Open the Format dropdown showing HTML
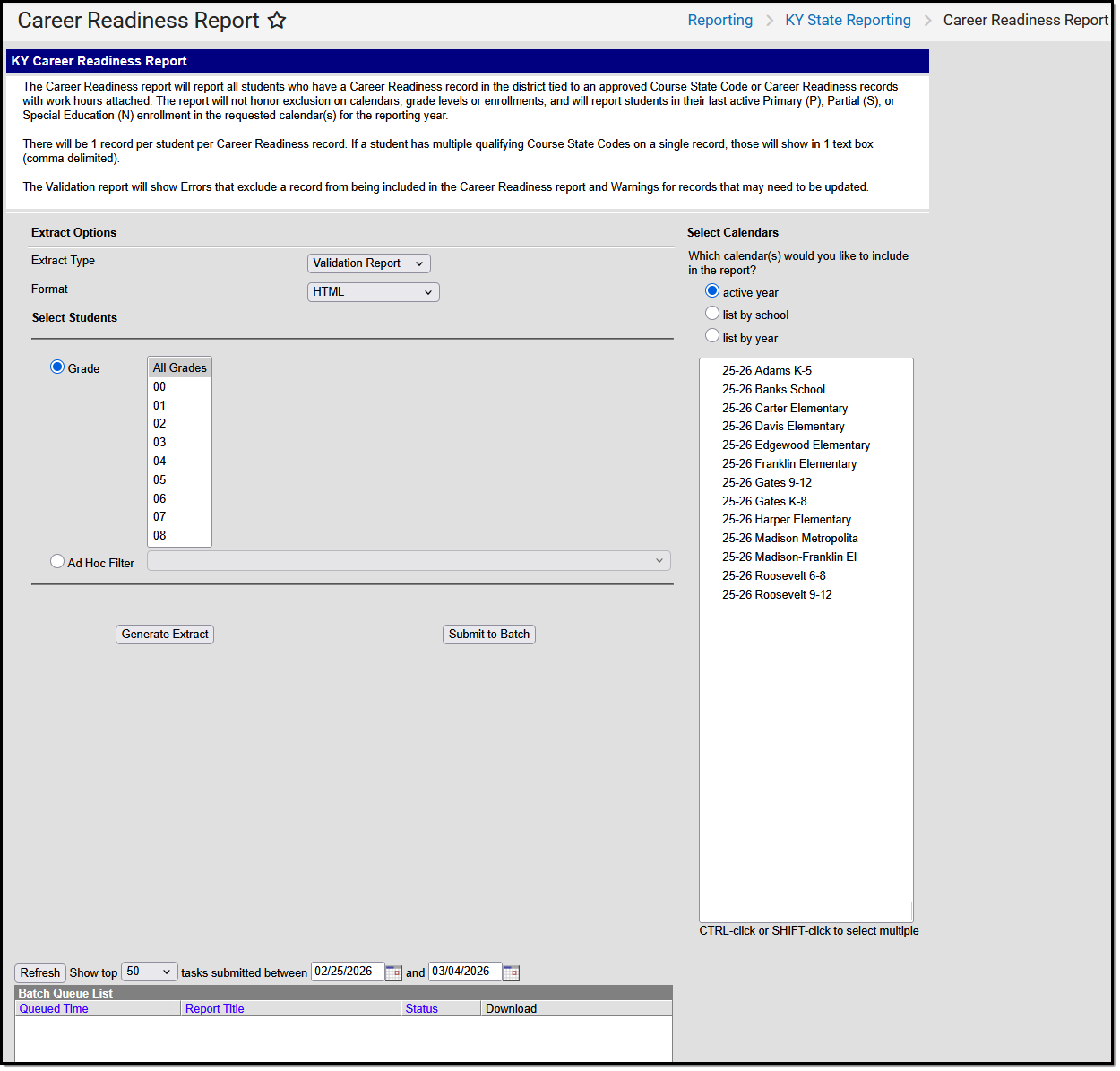The height and width of the screenshot is (1071, 1120). (373, 292)
